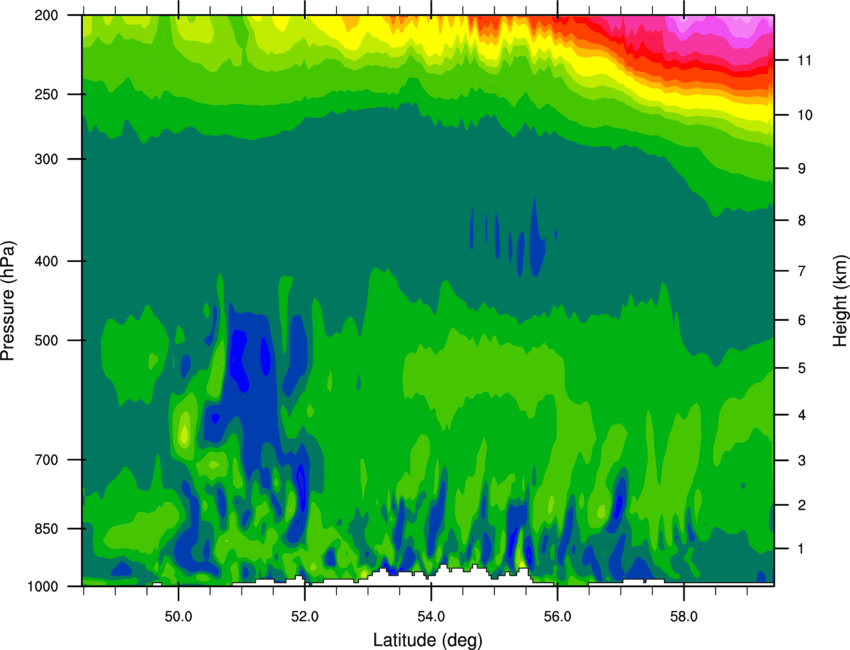
Task: Select the 500 pressure tick label
Action: tap(46, 340)
